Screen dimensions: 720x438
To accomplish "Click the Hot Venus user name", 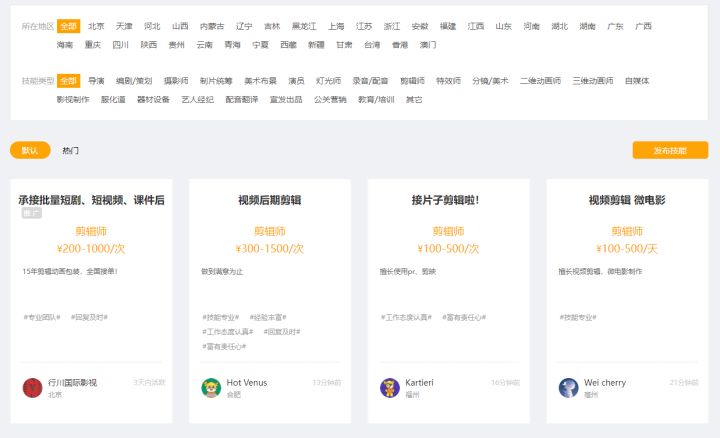I will [247, 382].
